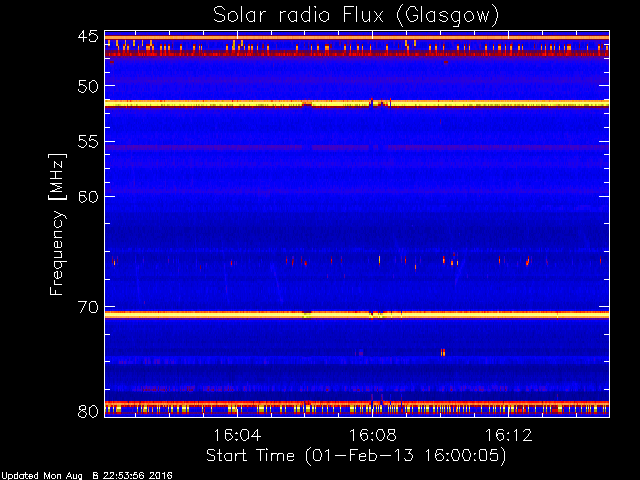Click the 80 frequency axis label
Image resolution: width=640 pixels, height=480 pixels.
[88, 411]
